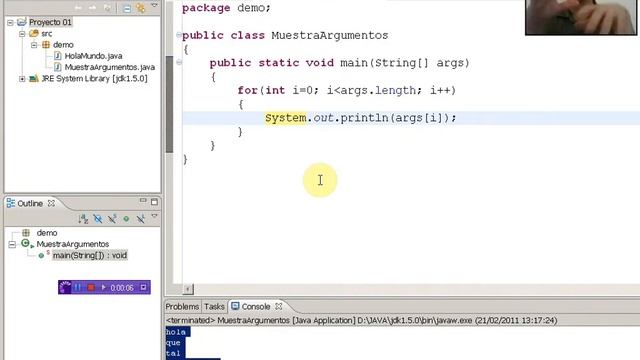The image size is (640, 360).
Task: Select demo package in Outline
Action: [x=47, y=233]
